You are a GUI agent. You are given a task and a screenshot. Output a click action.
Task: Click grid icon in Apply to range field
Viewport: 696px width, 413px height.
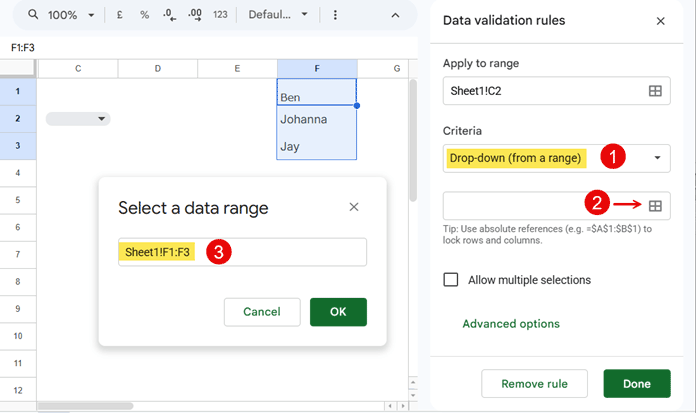point(655,91)
